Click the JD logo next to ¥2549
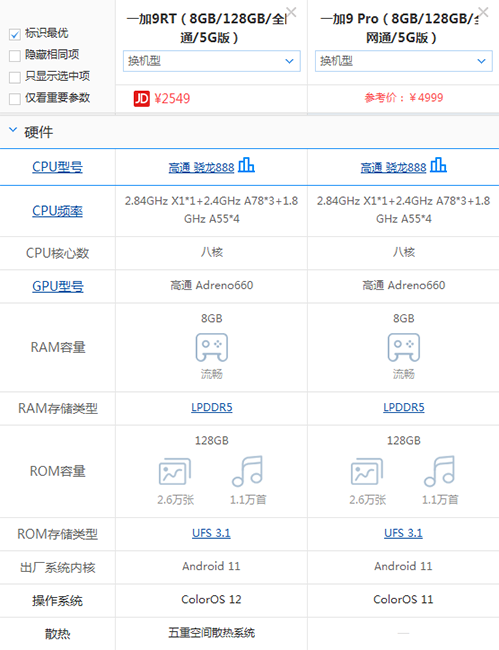This screenshot has width=499, height=650. click(141, 99)
